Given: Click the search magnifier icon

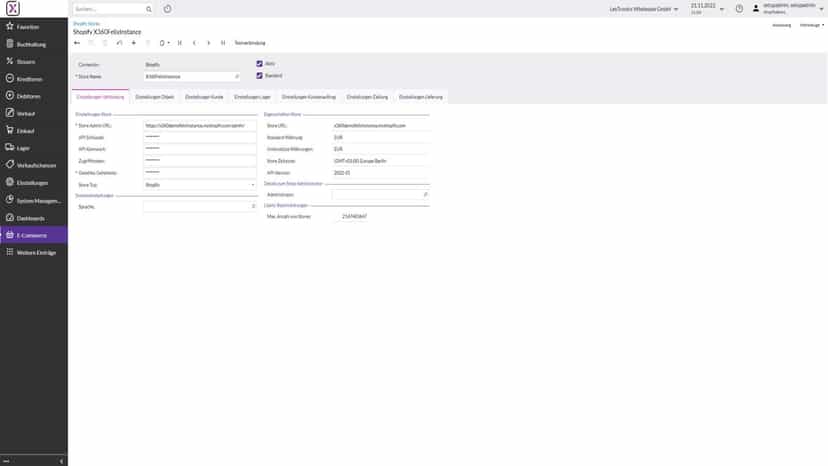Looking at the screenshot, I should (x=149, y=9).
